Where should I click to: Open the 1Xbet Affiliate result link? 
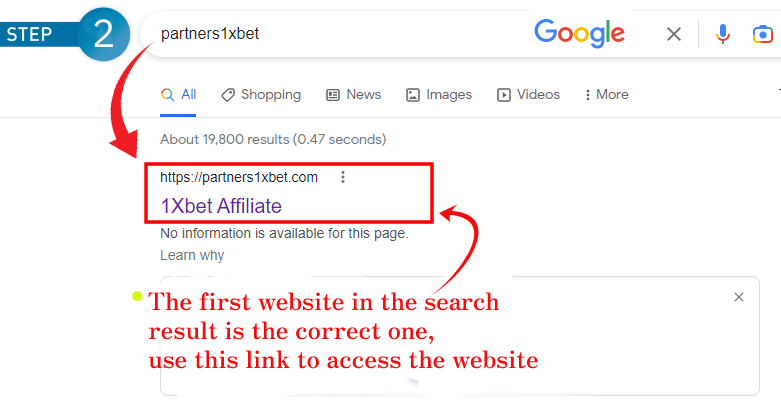tap(221, 206)
